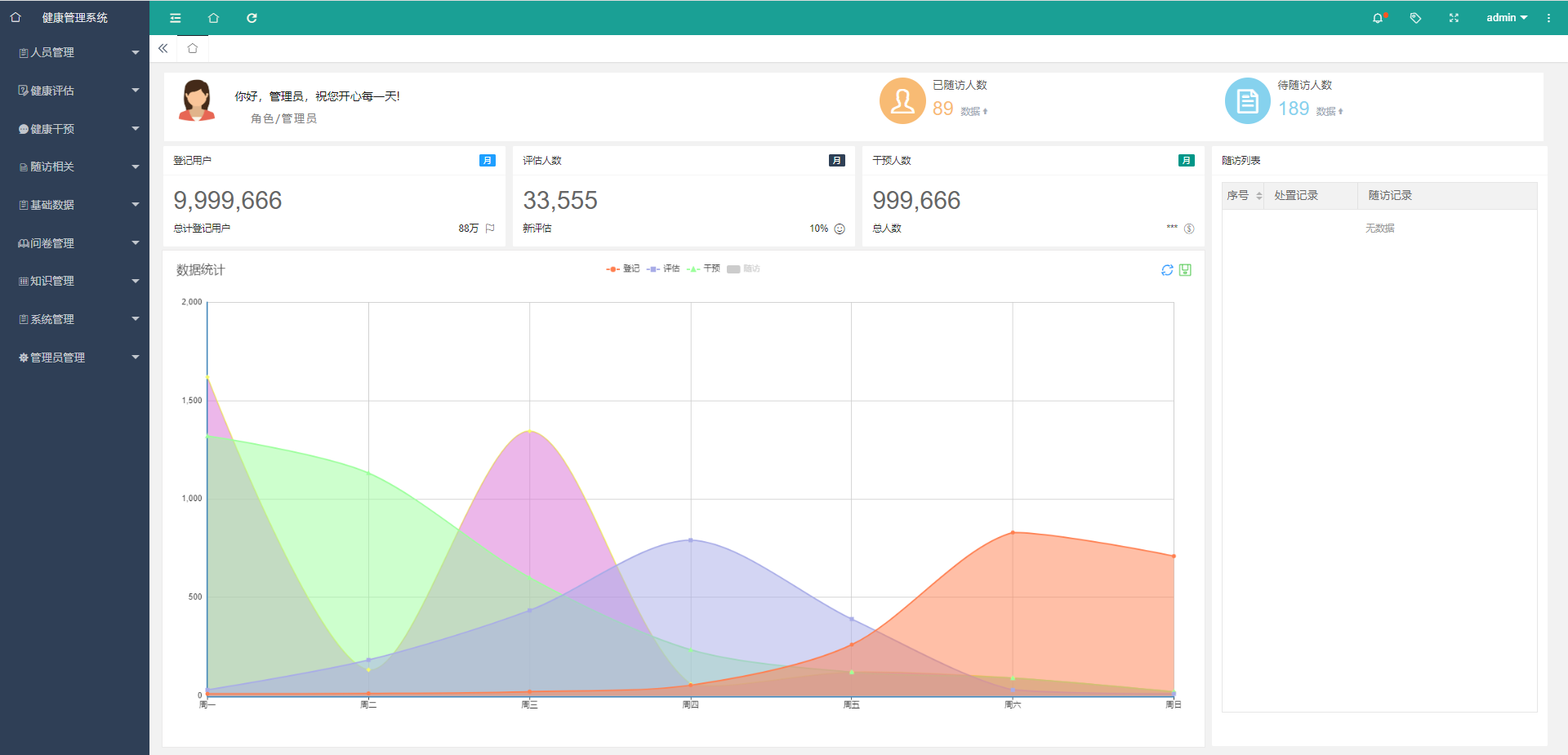Toggle the 登记 series in chart legend
The height and width of the screenshot is (755, 1568).
623,269
